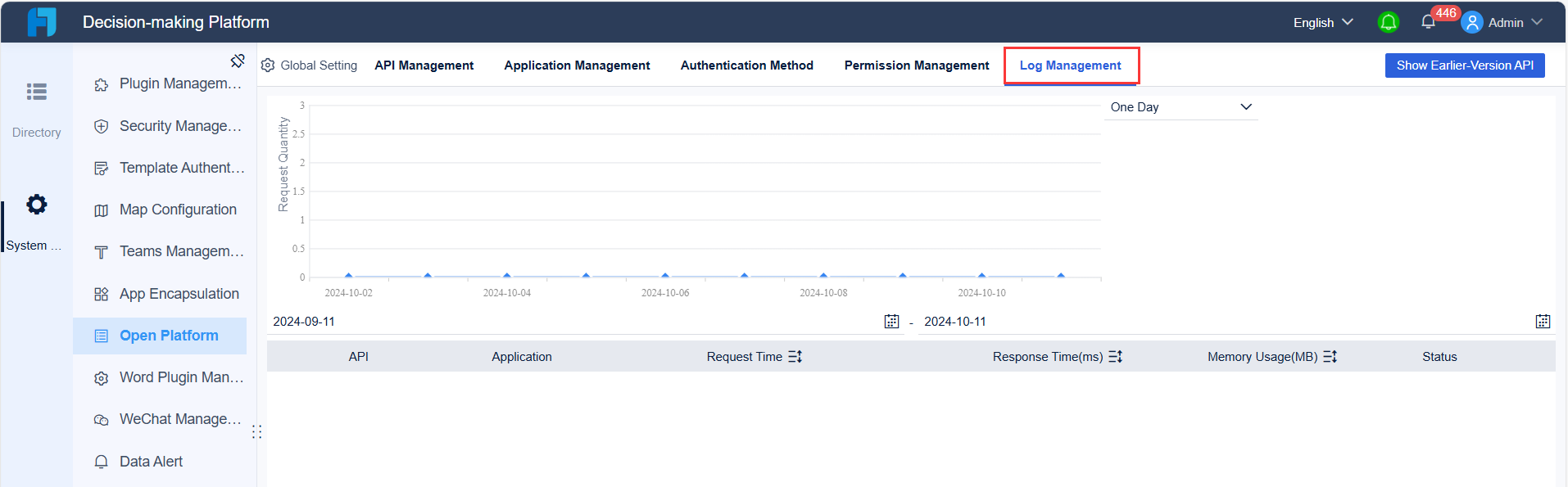The image size is (1568, 487).
Task: Open App Encapsulation menu item
Action: (160, 294)
